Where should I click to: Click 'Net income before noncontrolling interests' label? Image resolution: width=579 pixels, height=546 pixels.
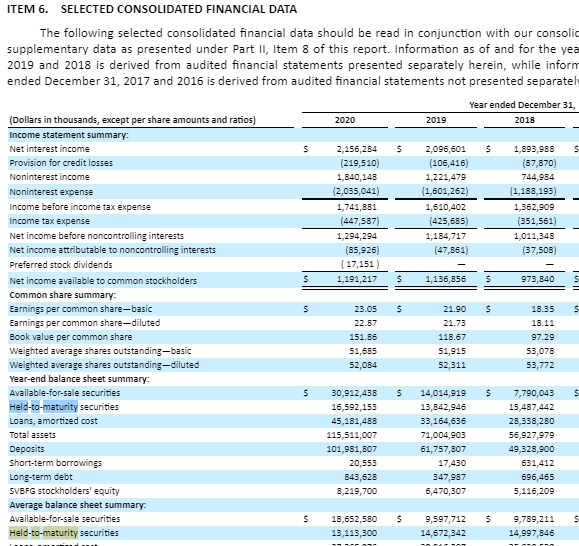point(96,236)
